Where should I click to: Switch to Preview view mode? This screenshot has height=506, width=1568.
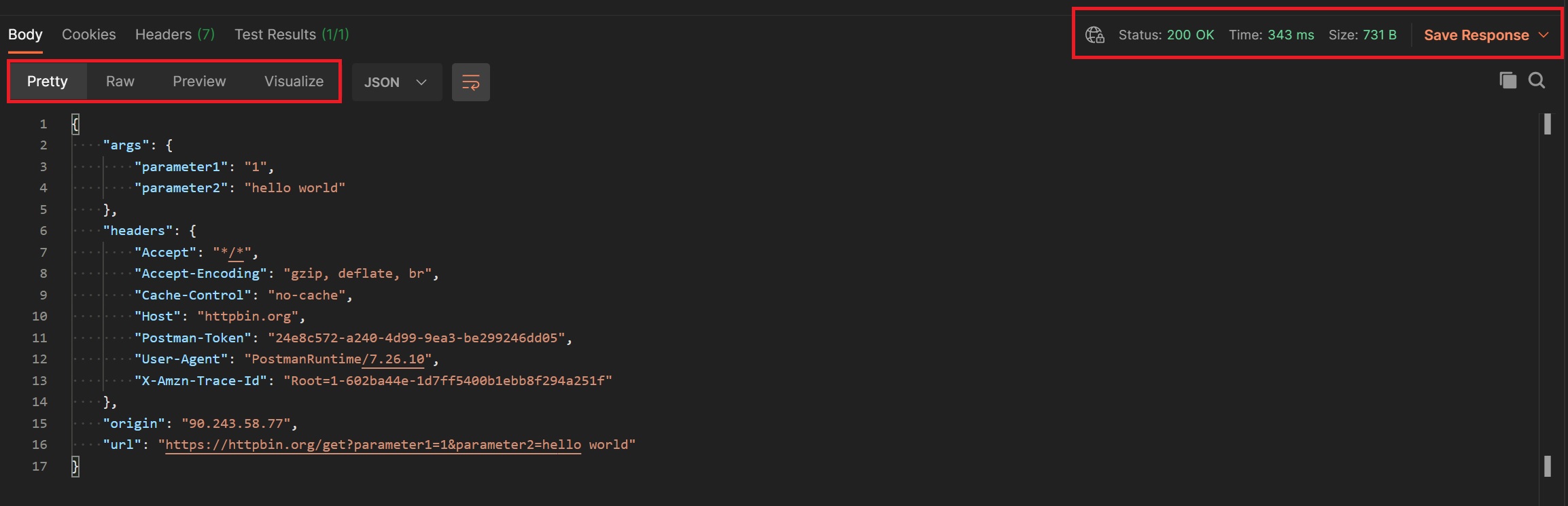pos(199,82)
